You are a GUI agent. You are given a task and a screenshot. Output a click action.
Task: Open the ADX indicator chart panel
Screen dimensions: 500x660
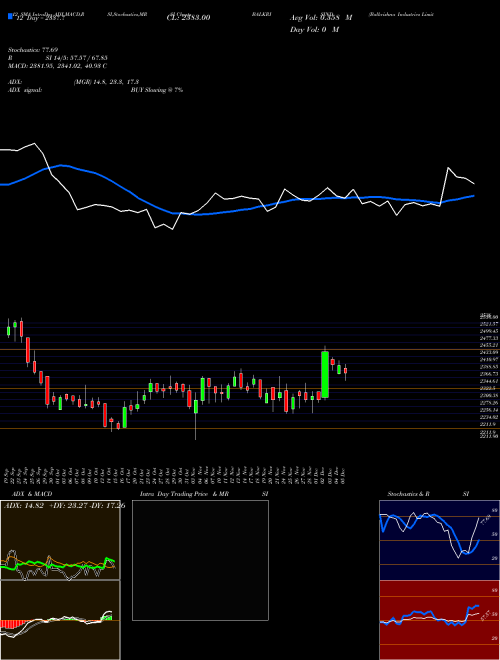point(60,540)
